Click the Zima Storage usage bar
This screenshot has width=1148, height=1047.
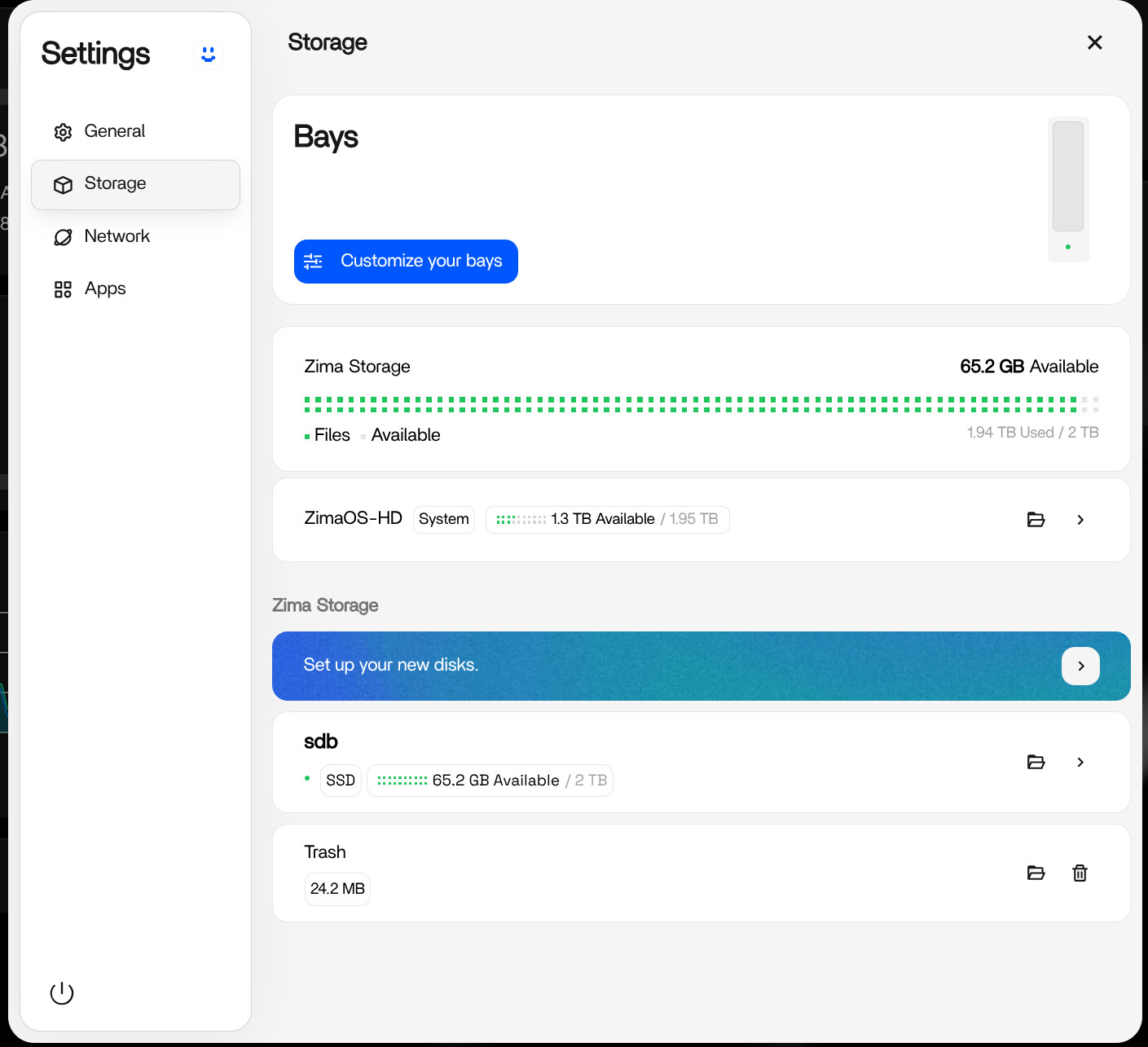coord(701,404)
